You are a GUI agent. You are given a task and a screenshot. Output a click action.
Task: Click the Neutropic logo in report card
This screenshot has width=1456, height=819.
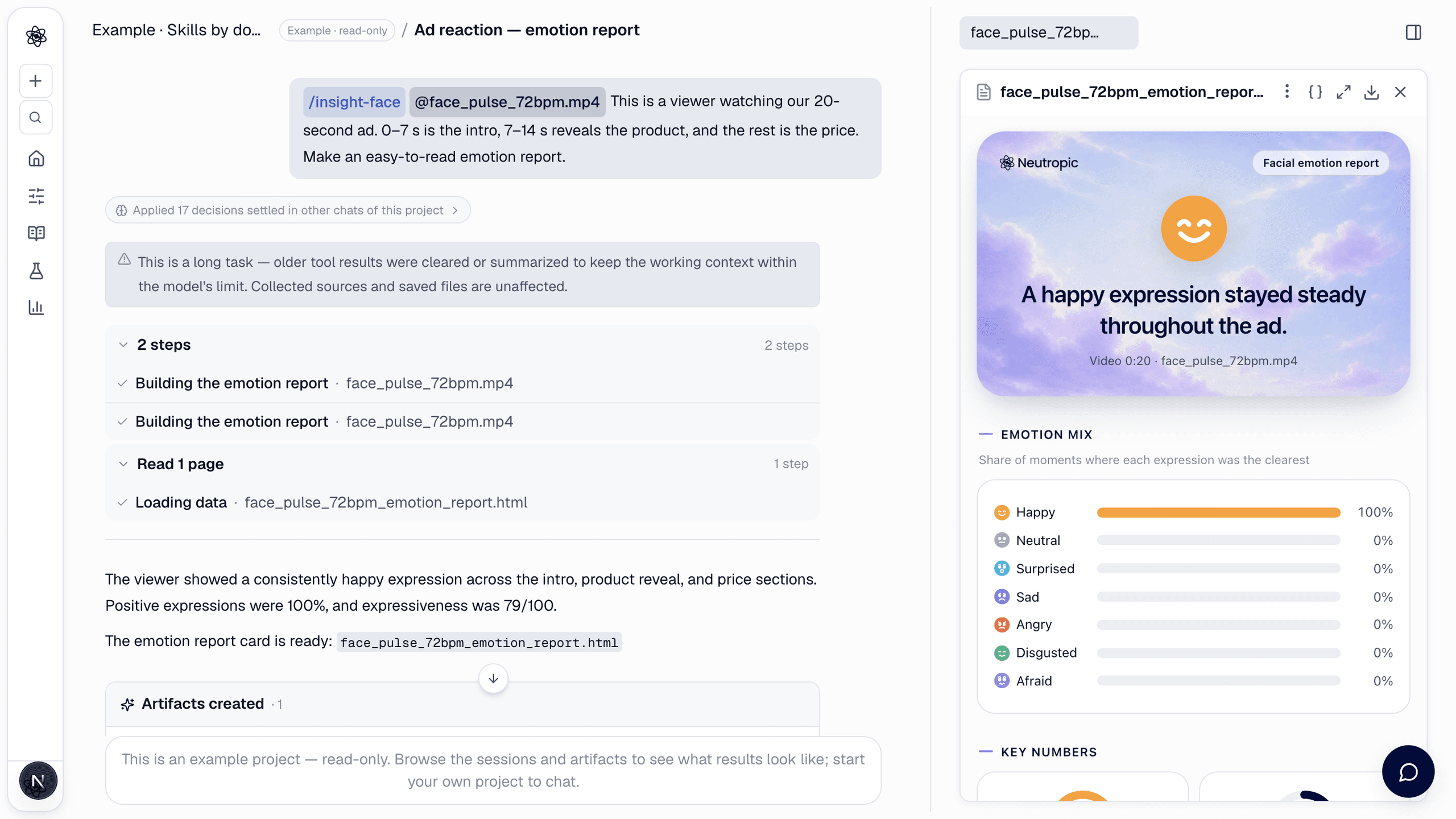pyautogui.click(x=1039, y=163)
